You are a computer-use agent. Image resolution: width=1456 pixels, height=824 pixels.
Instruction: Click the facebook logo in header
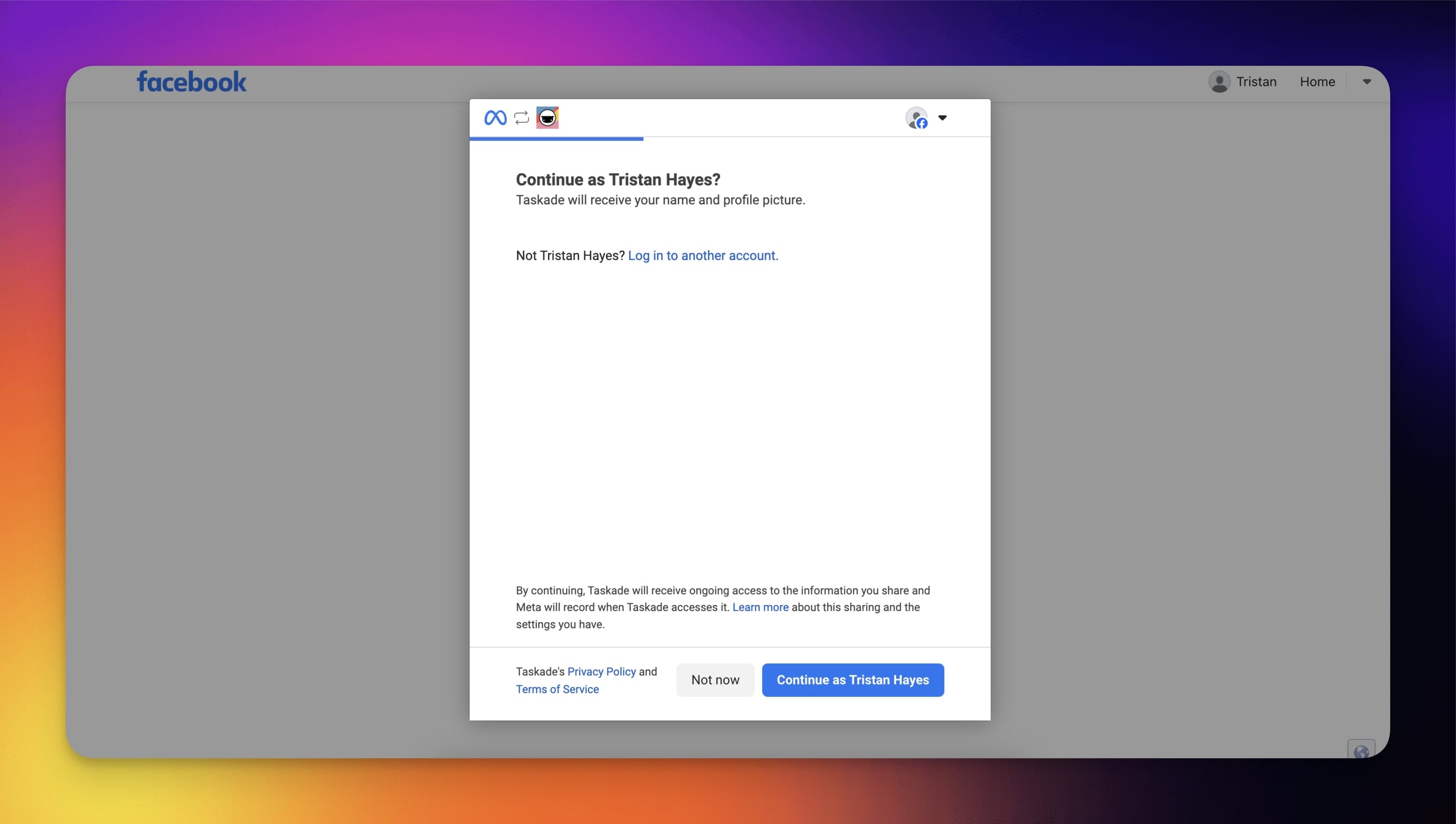pyautogui.click(x=191, y=82)
